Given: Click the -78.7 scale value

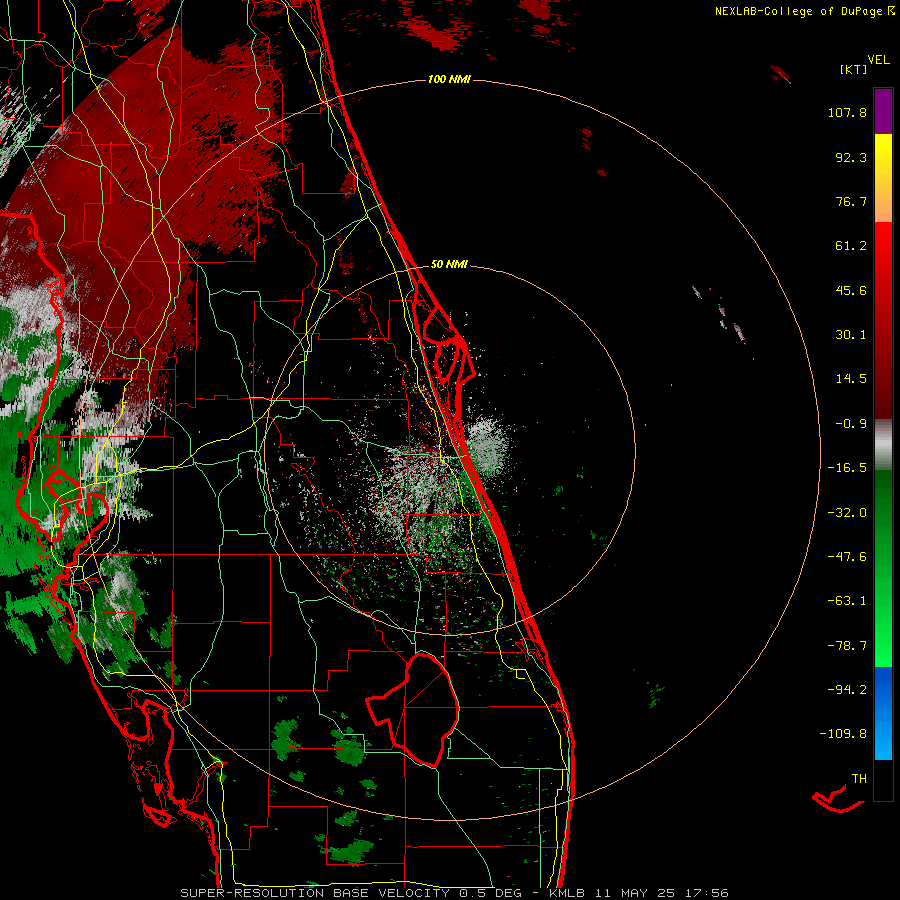Looking at the screenshot, I should click(x=847, y=646).
